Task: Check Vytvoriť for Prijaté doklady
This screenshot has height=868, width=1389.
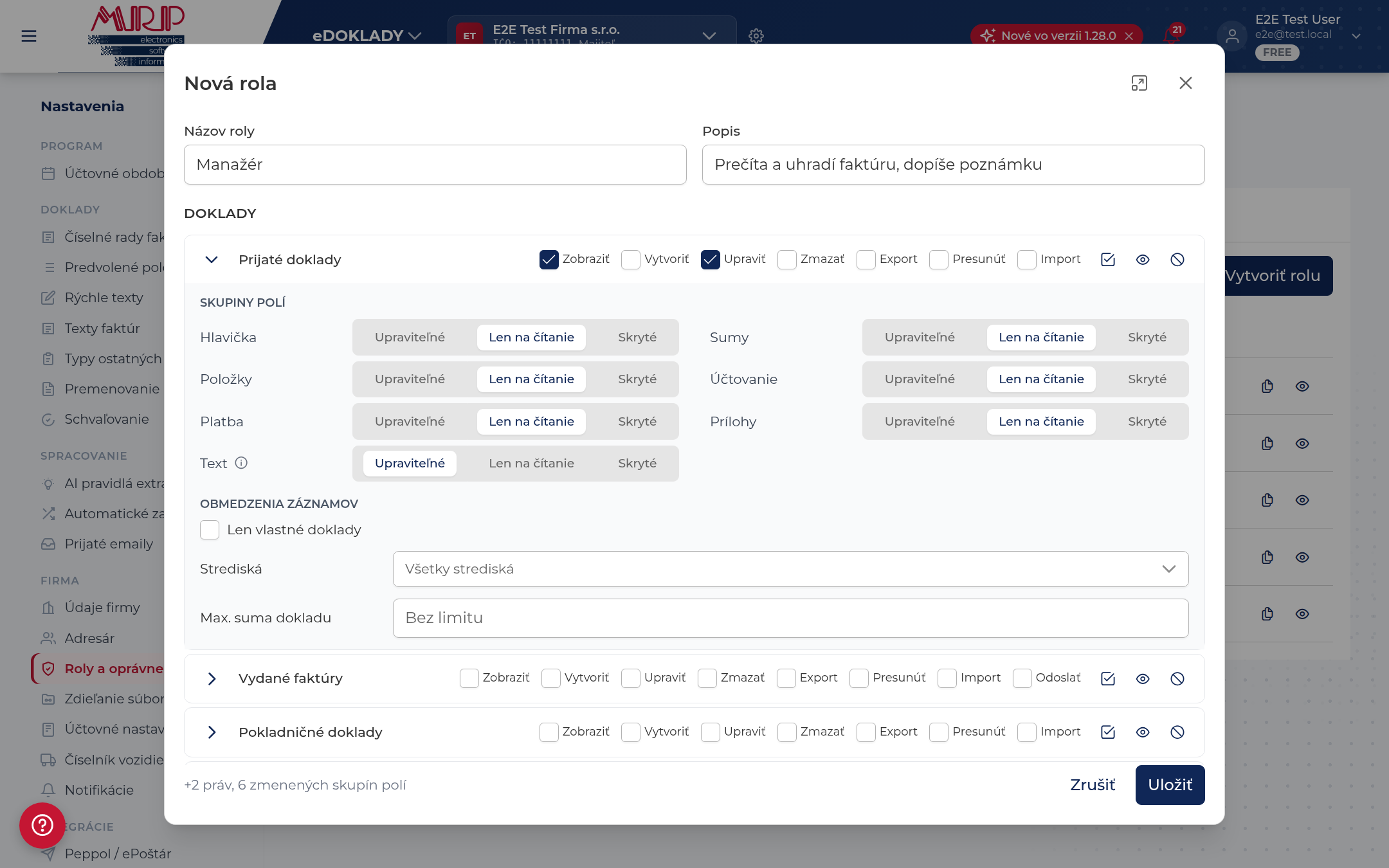Action: pyautogui.click(x=631, y=260)
